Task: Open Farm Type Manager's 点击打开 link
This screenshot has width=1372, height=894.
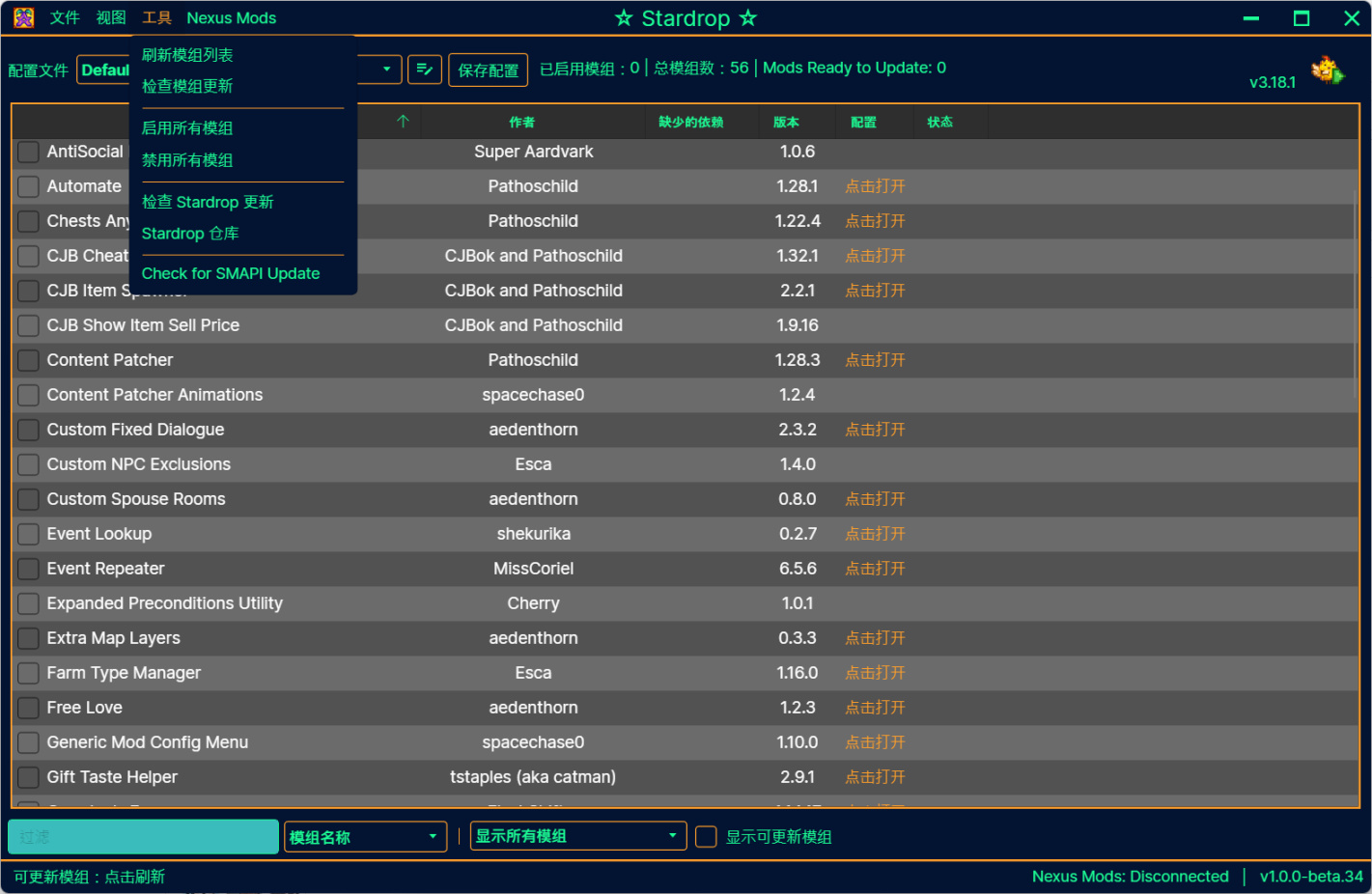Action: point(876,673)
